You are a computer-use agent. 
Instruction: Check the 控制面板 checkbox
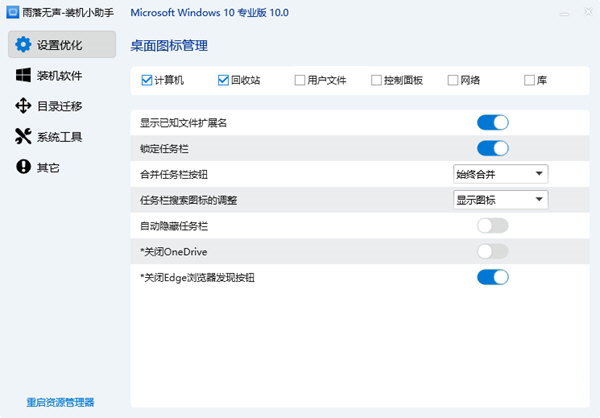click(x=376, y=80)
